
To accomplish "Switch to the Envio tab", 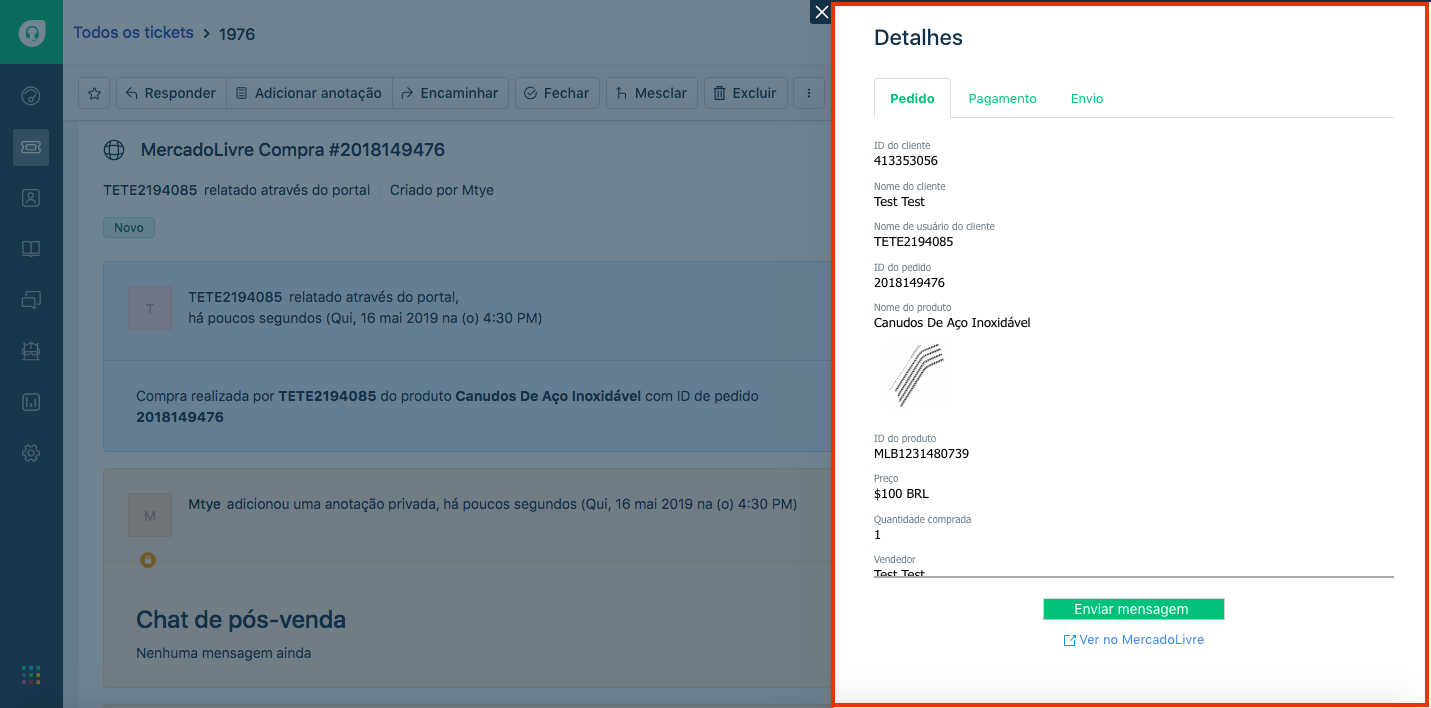I will tap(1087, 98).
